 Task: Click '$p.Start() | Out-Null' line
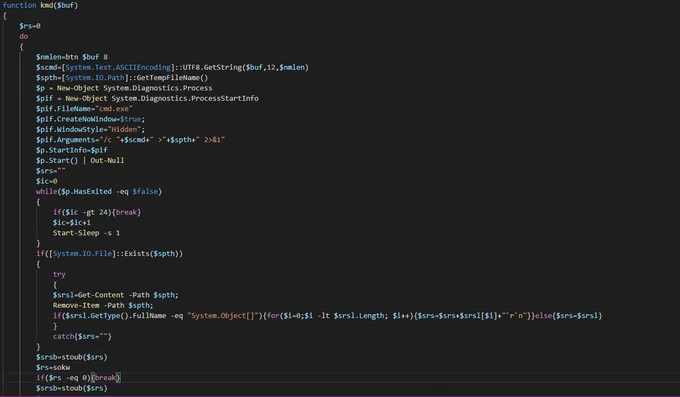coord(80,161)
